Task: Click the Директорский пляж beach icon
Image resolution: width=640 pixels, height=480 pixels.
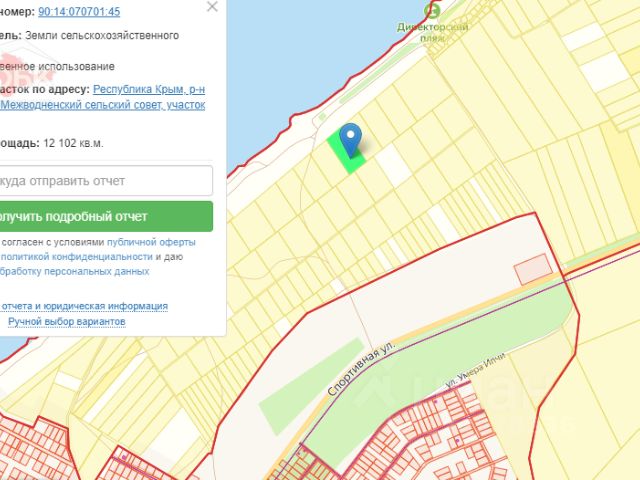Action: [x=432, y=11]
